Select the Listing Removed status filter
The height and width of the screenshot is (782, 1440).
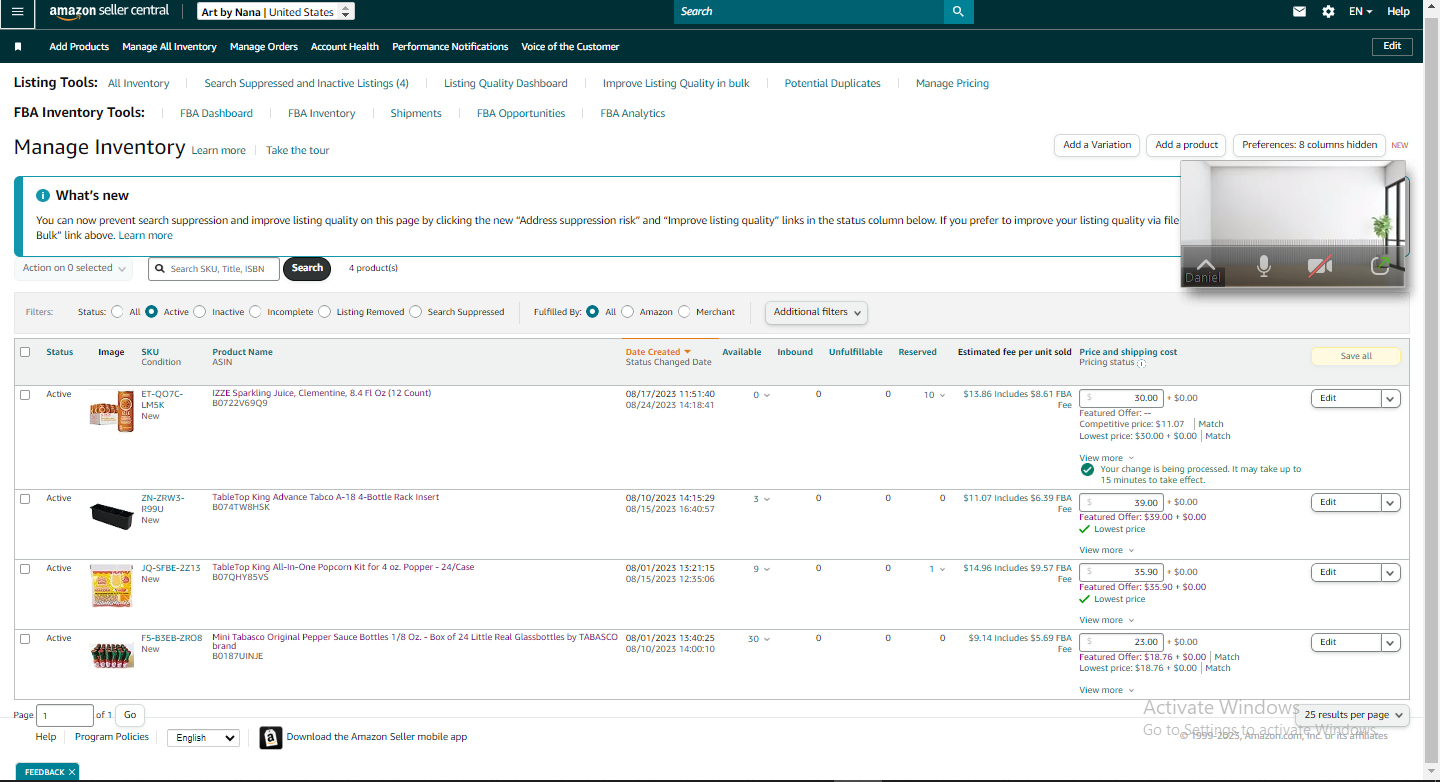324,312
